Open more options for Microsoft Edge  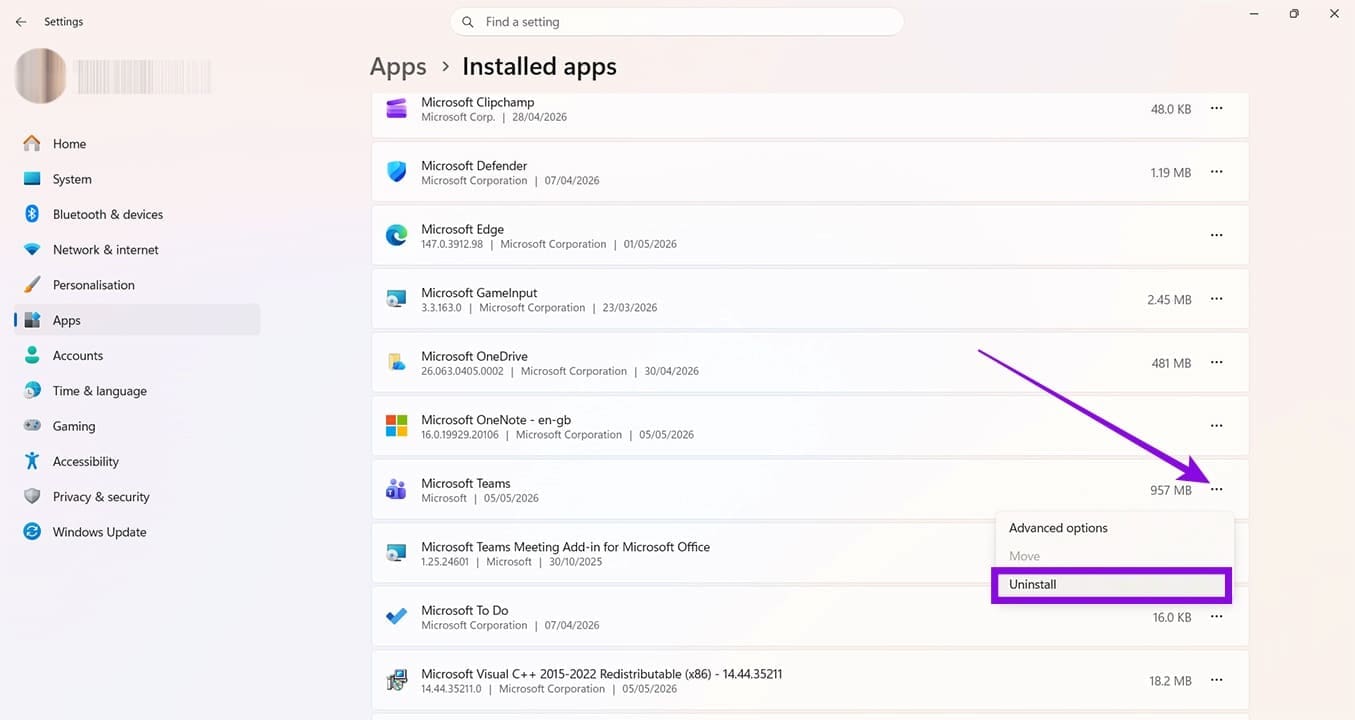pos(1217,235)
